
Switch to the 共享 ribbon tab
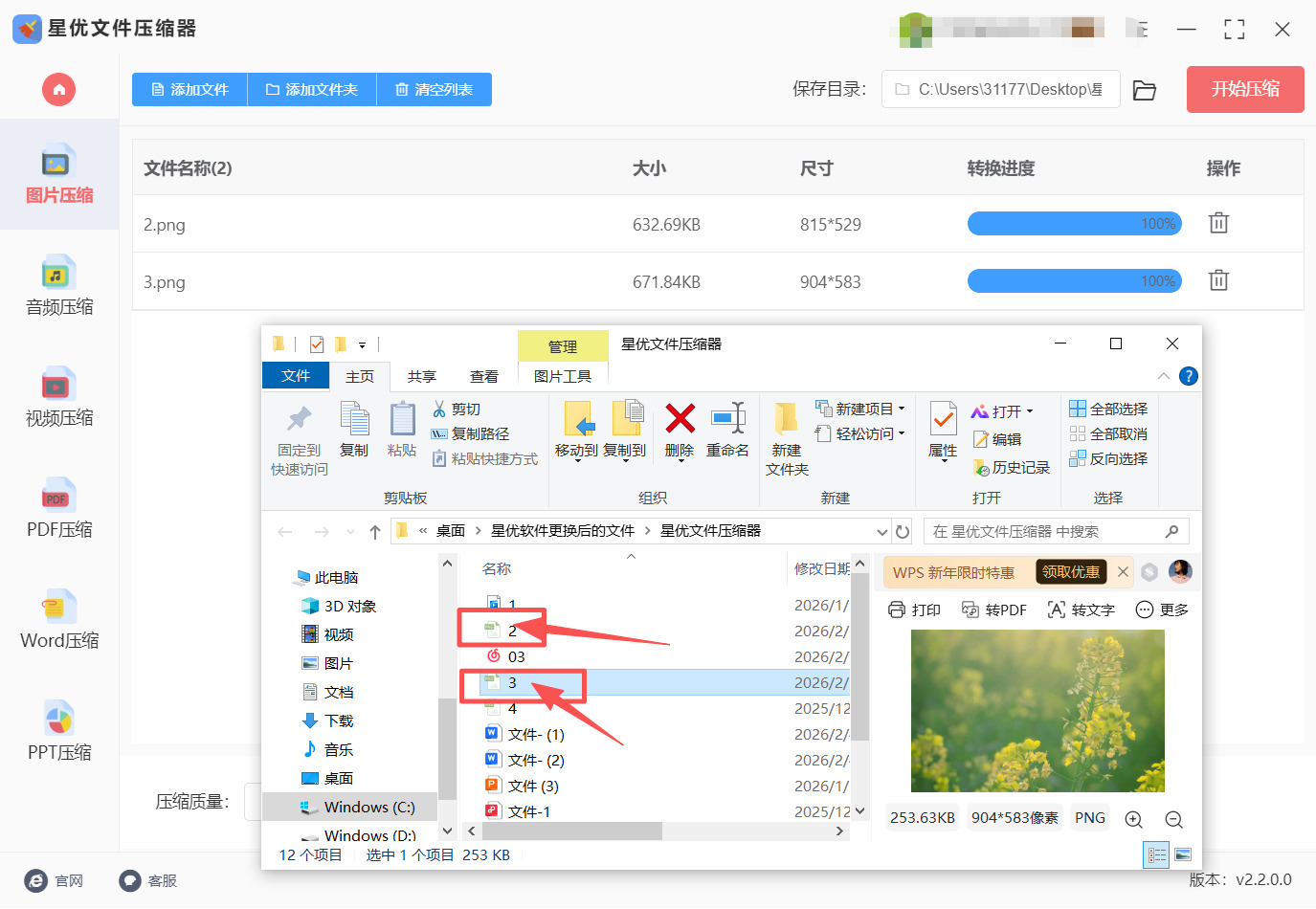422,377
